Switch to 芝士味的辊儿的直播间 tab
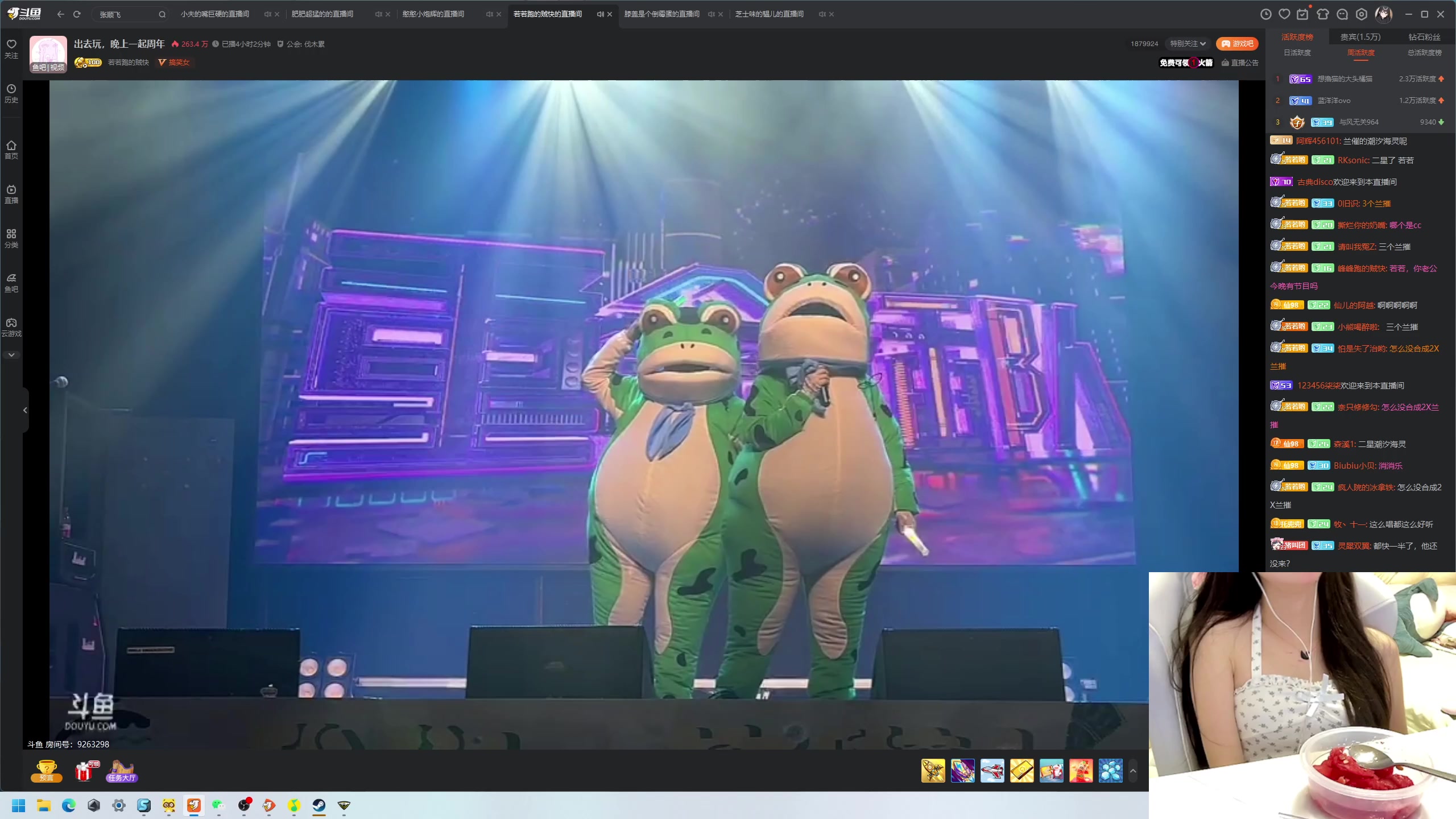The image size is (1456, 819). [x=769, y=14]
